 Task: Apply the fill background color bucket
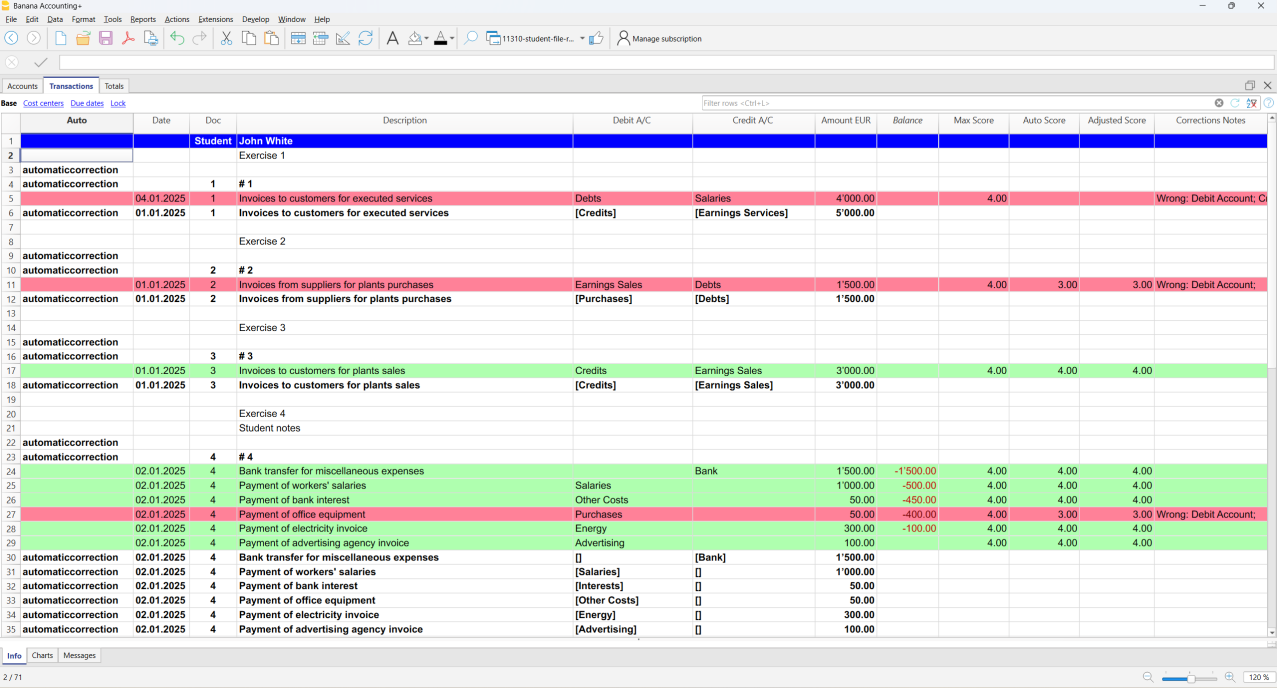click(x=415, y=38)
